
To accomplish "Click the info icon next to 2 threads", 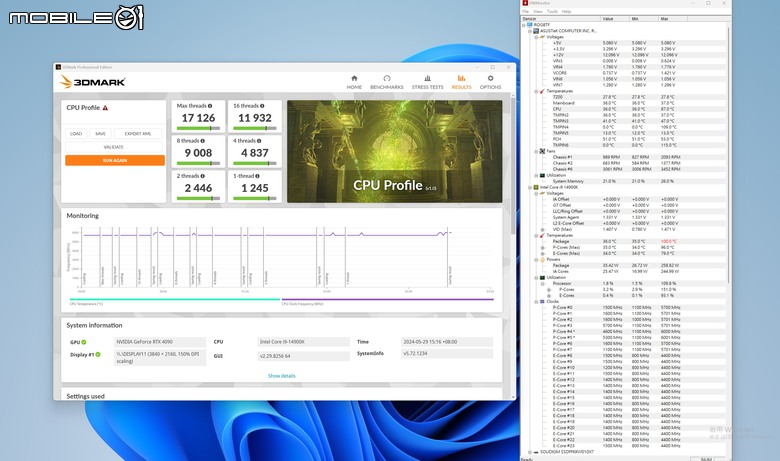I will (202, 176).
